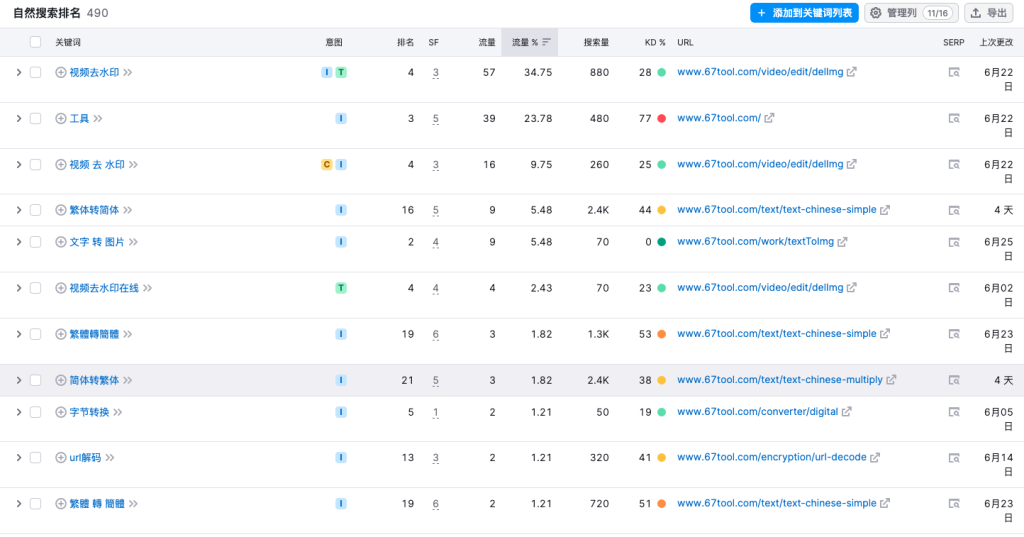Open 管理列 column manager

click(911, 13)
